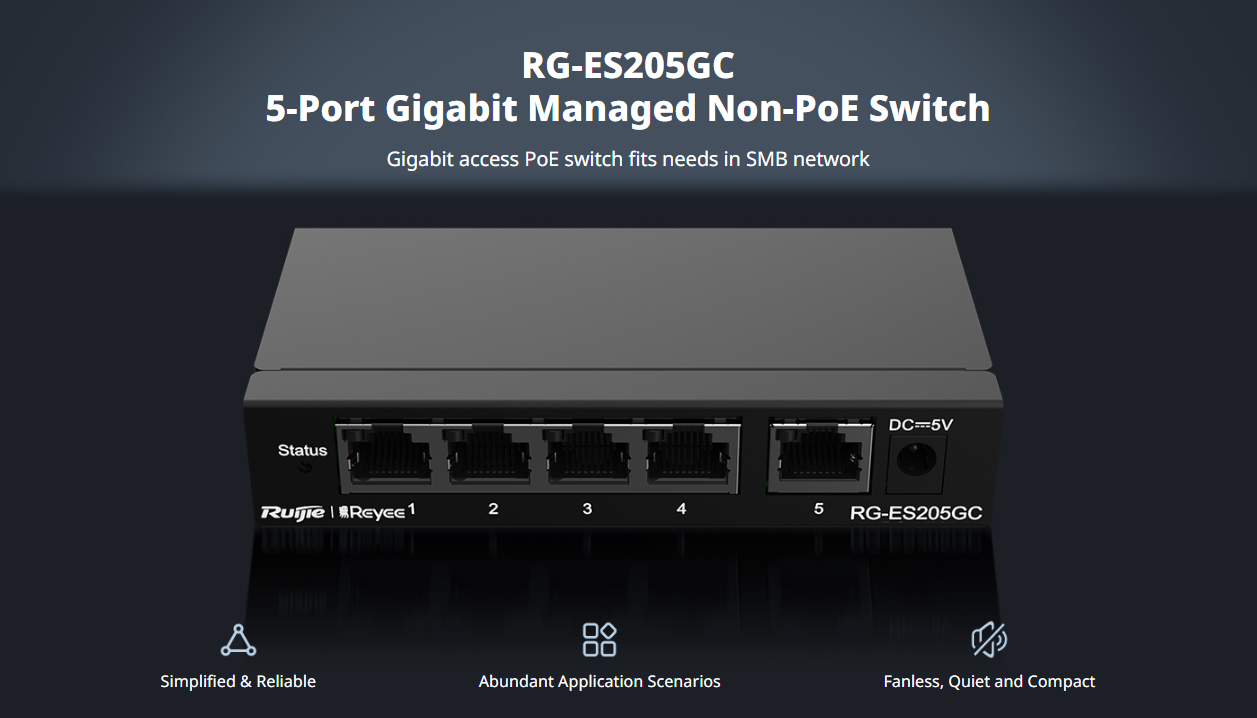This screenshot has width=1257, height=718.
Task: Click the Abundant Application Scenarios grid icon
Action: coord(599,640)
